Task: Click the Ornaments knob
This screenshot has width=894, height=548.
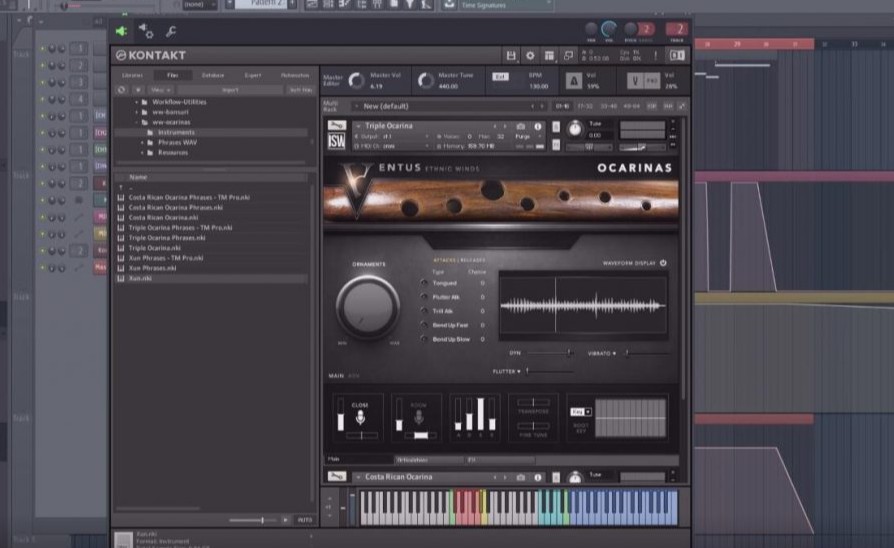Action: tap(368, 307)
